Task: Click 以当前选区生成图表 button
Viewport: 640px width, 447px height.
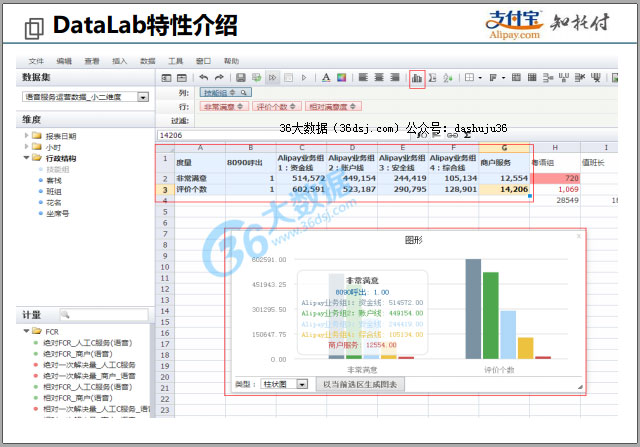Action: click(x=360, y=384)
